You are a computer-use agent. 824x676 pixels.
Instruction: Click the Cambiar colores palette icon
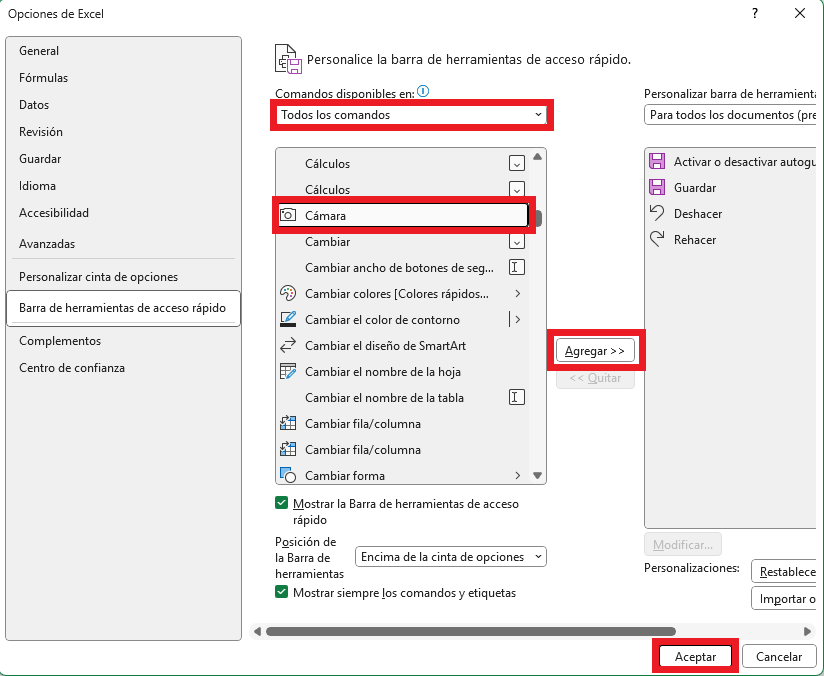pos(287,293)
